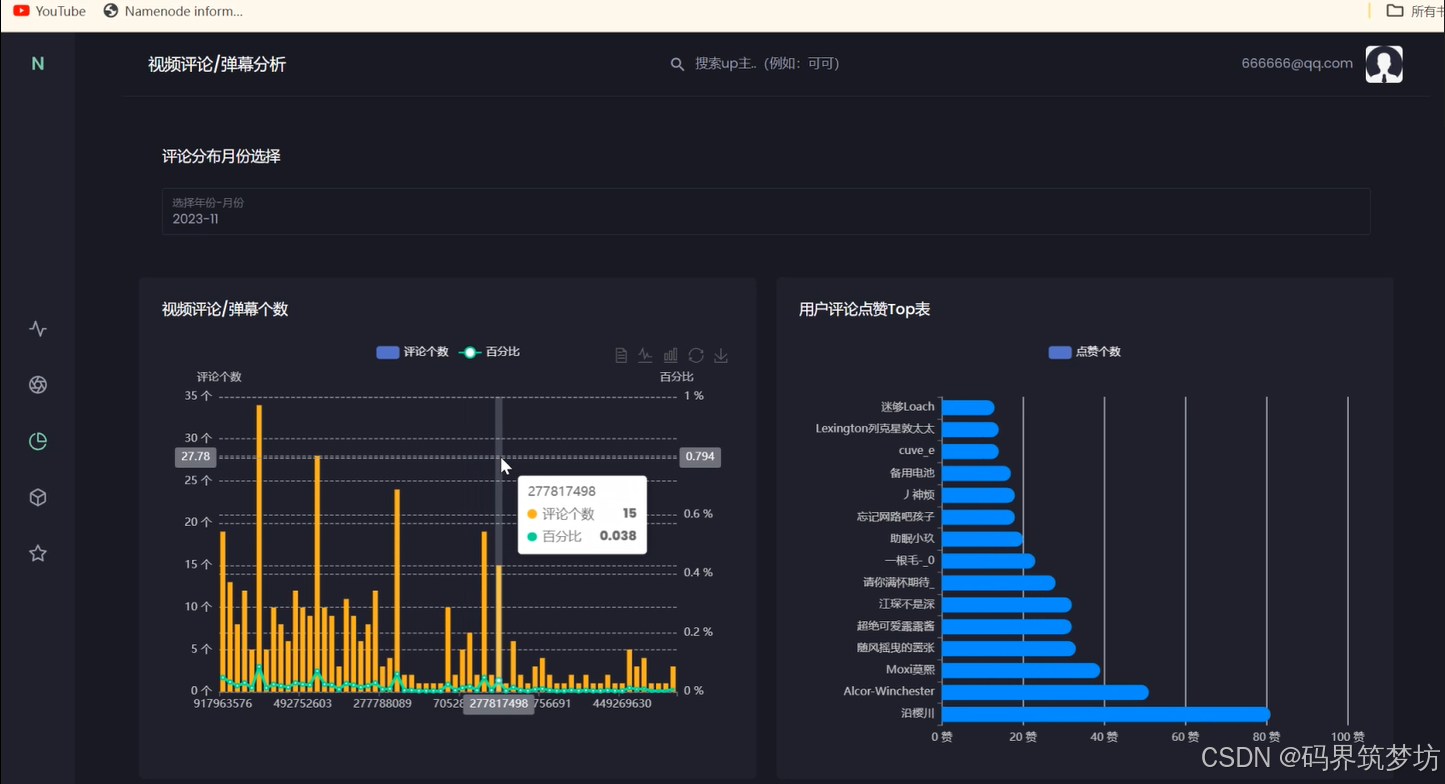This screenshot has width=1445, height=784.
Task: Click the 随风摇曳的嚣张 label
Action: 896,648
